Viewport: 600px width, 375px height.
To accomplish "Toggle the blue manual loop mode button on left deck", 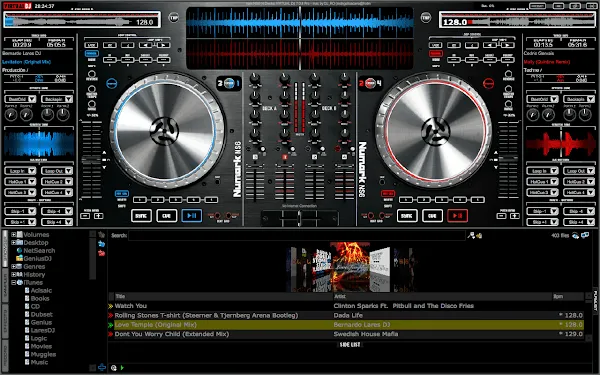I will click(x=91, y=54).
